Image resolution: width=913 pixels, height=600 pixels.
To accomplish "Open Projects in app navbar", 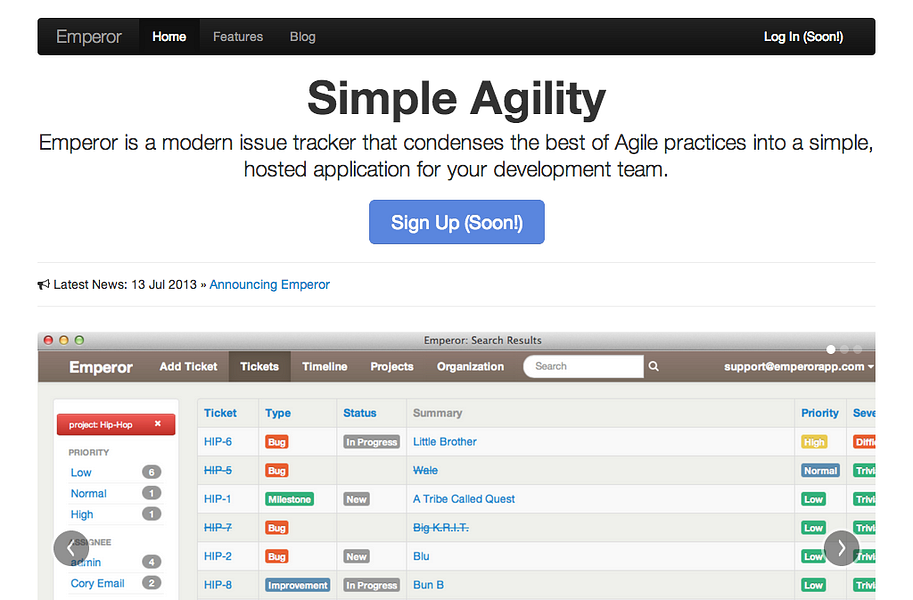I will [x=392, y=366].
